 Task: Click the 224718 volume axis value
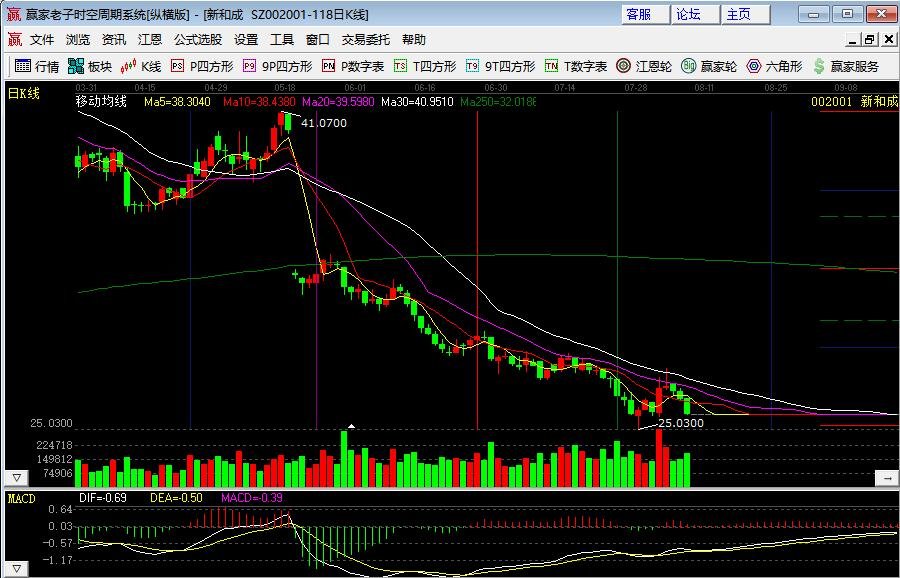(x=55, y=445)
